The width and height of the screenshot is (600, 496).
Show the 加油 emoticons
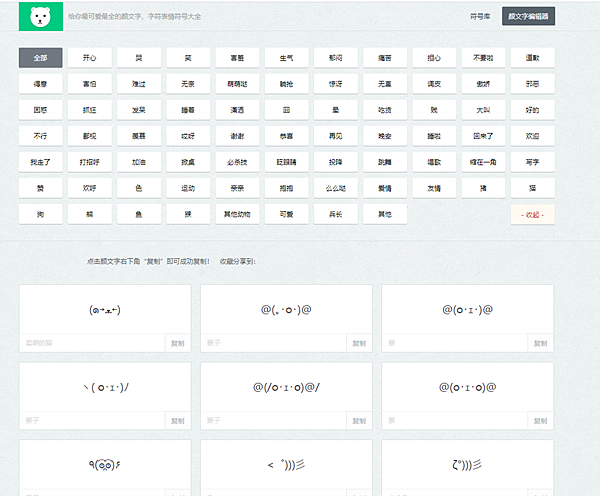tap(139, 162)
